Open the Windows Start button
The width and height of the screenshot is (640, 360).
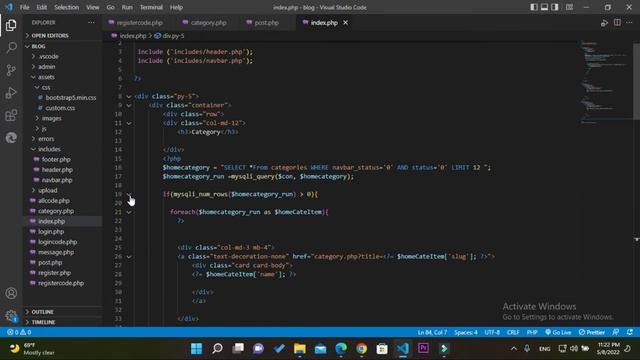pyautogui.click(x=196, y=348)
